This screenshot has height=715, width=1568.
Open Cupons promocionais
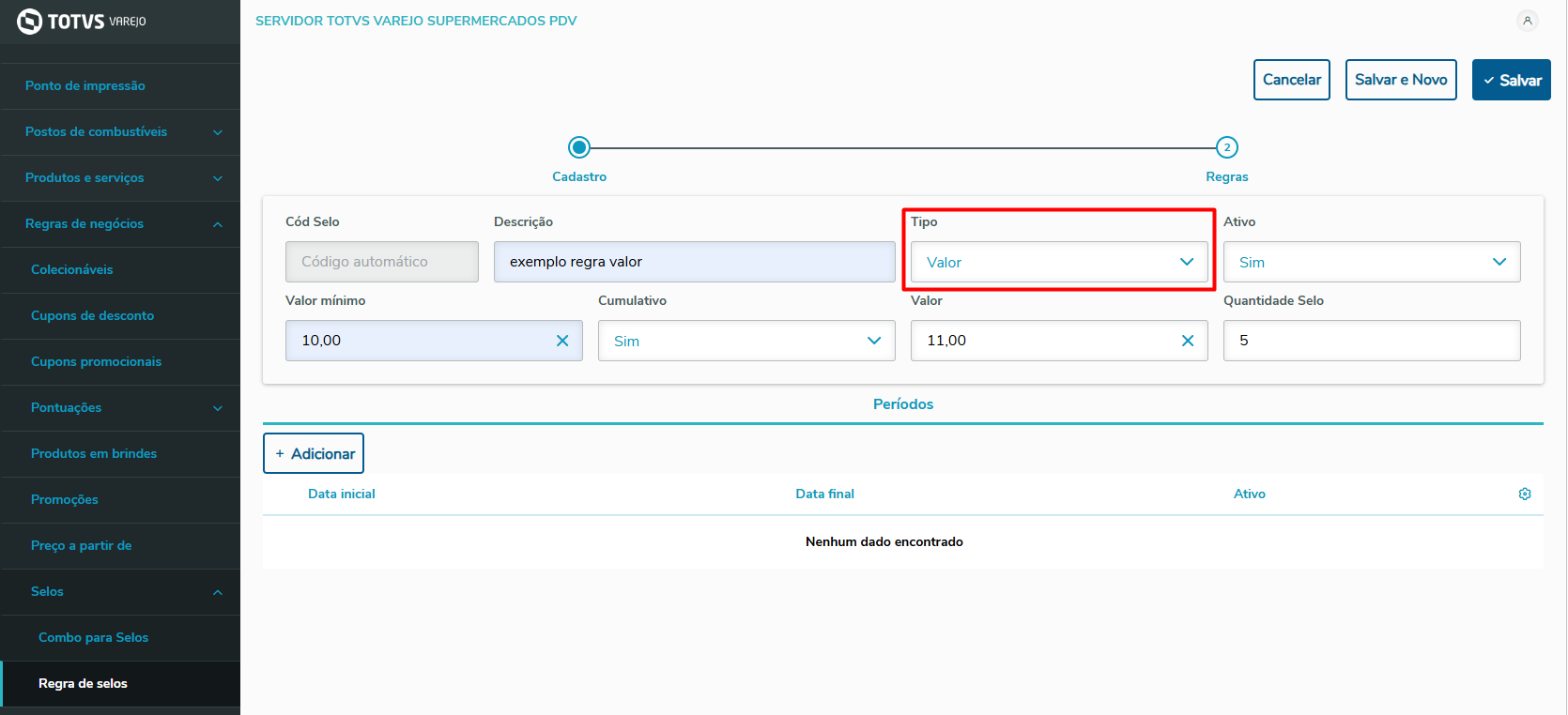point(120,362)
